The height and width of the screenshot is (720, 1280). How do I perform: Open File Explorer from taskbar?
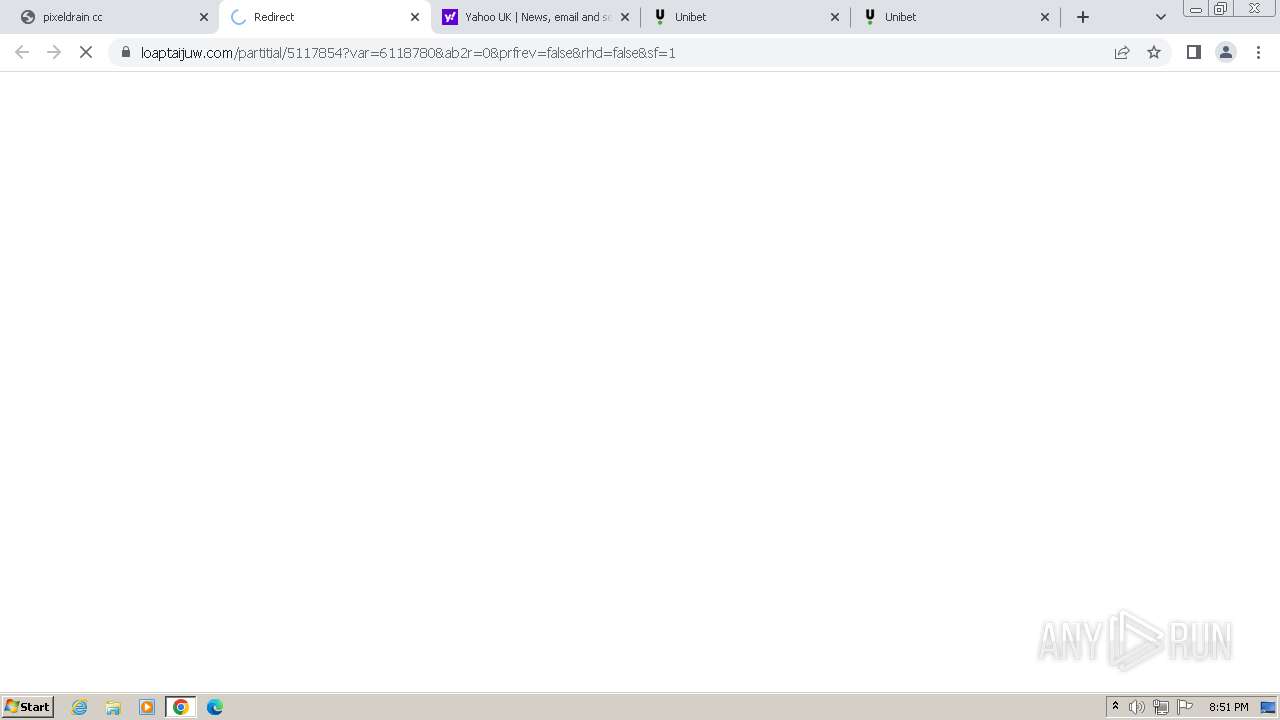pyautogui.click(x=113, y=707)
